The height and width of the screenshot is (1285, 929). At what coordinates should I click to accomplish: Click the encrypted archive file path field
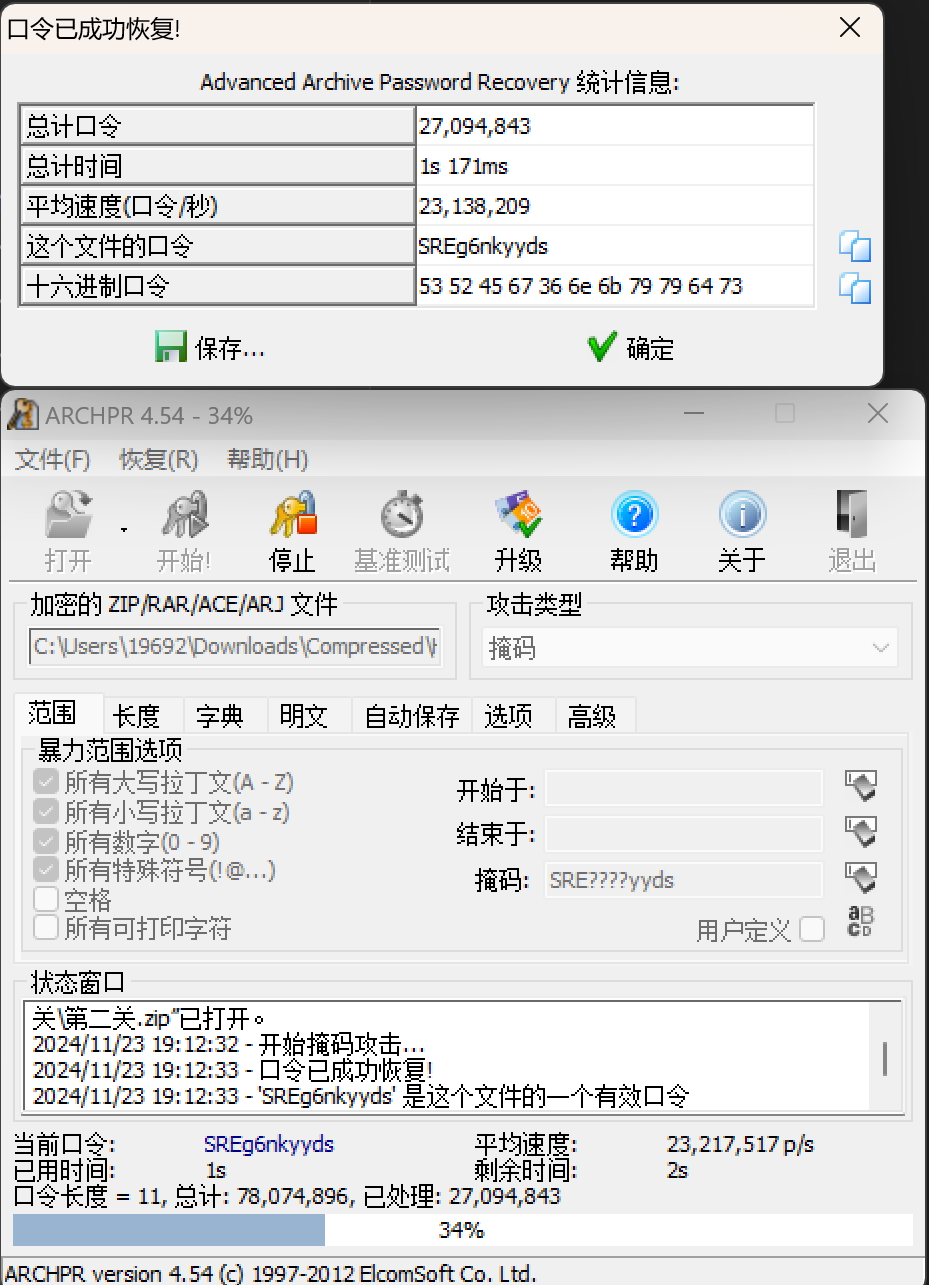(x=235, y=646)
